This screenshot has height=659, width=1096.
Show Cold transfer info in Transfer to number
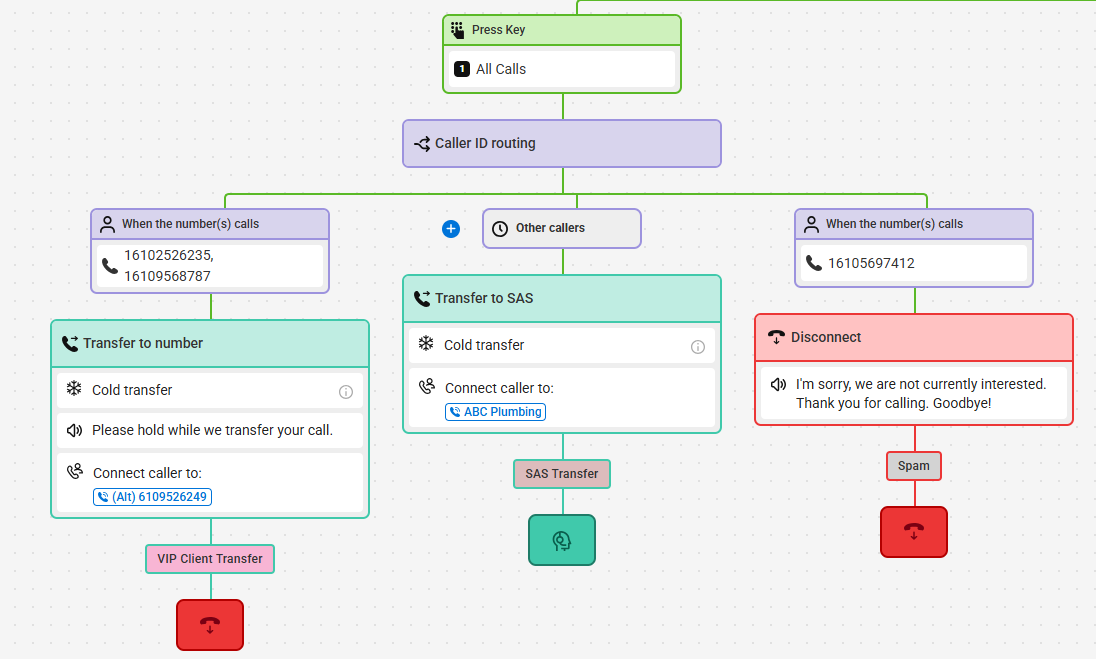(346, 392)
